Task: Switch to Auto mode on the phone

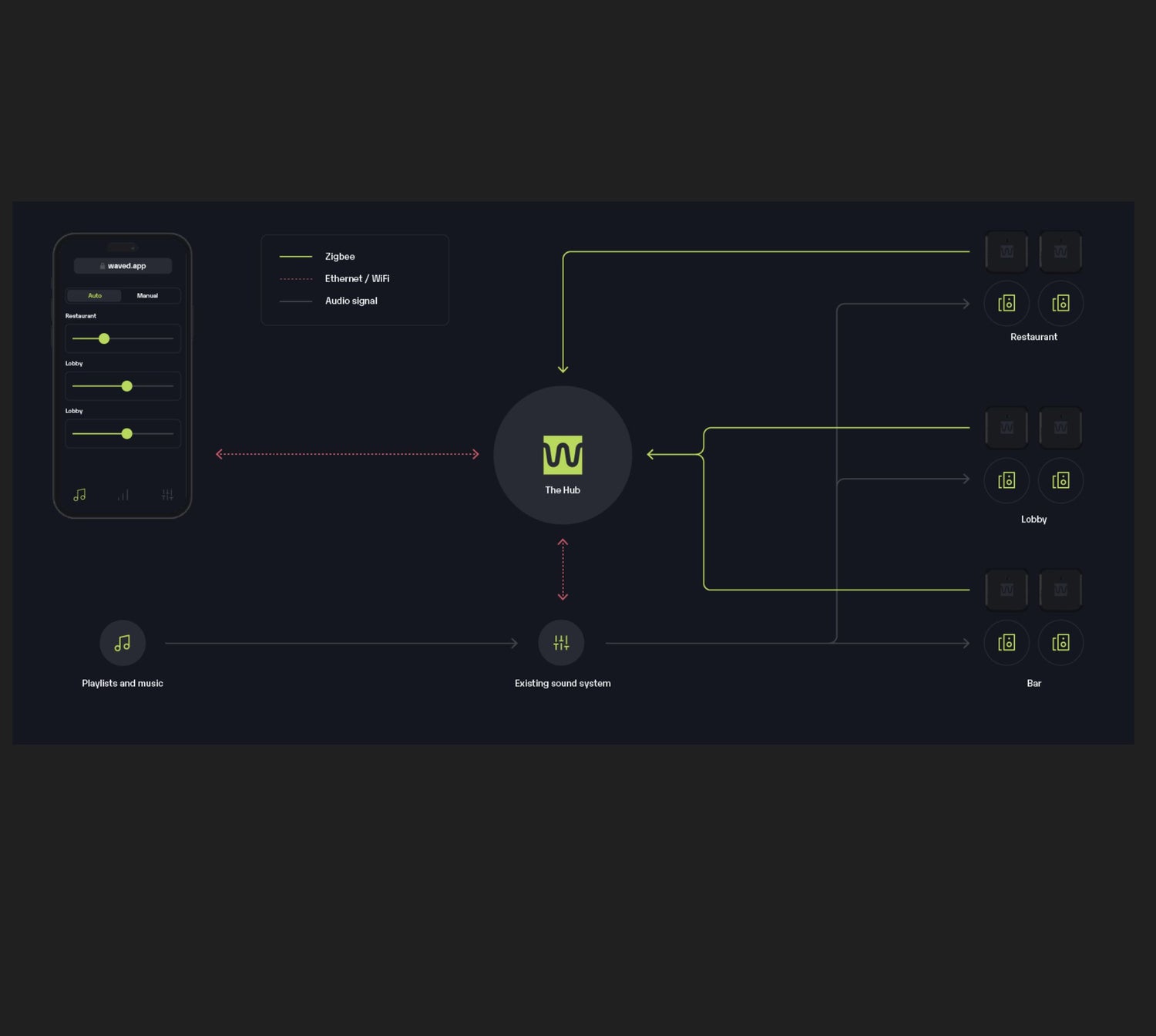Action: 95,296
